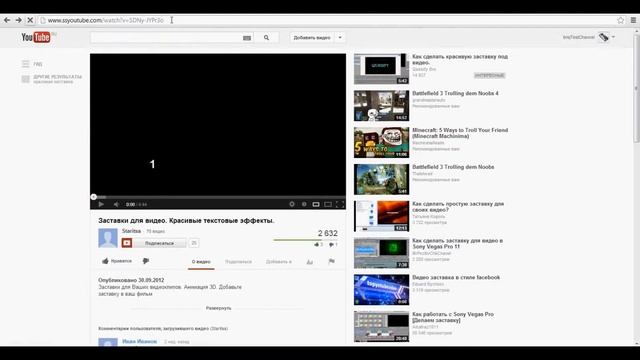
Task: Open the statistics chart icon tab
Action: (x=310, y=262)
